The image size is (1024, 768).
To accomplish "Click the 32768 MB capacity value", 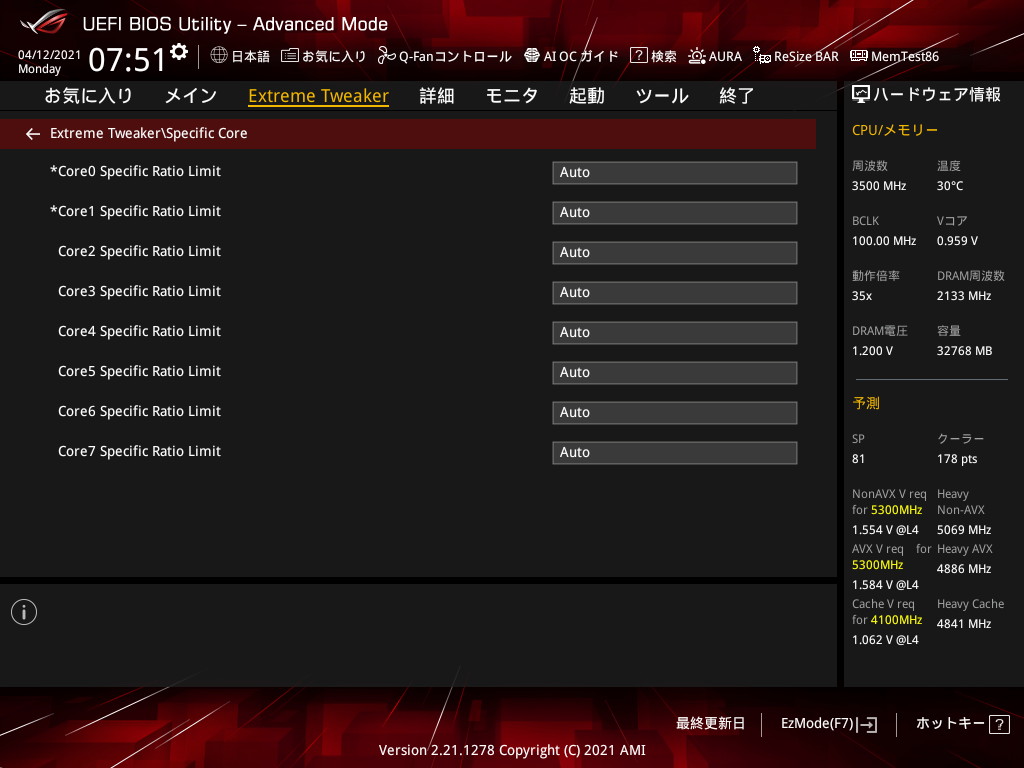I will (964, 351).
